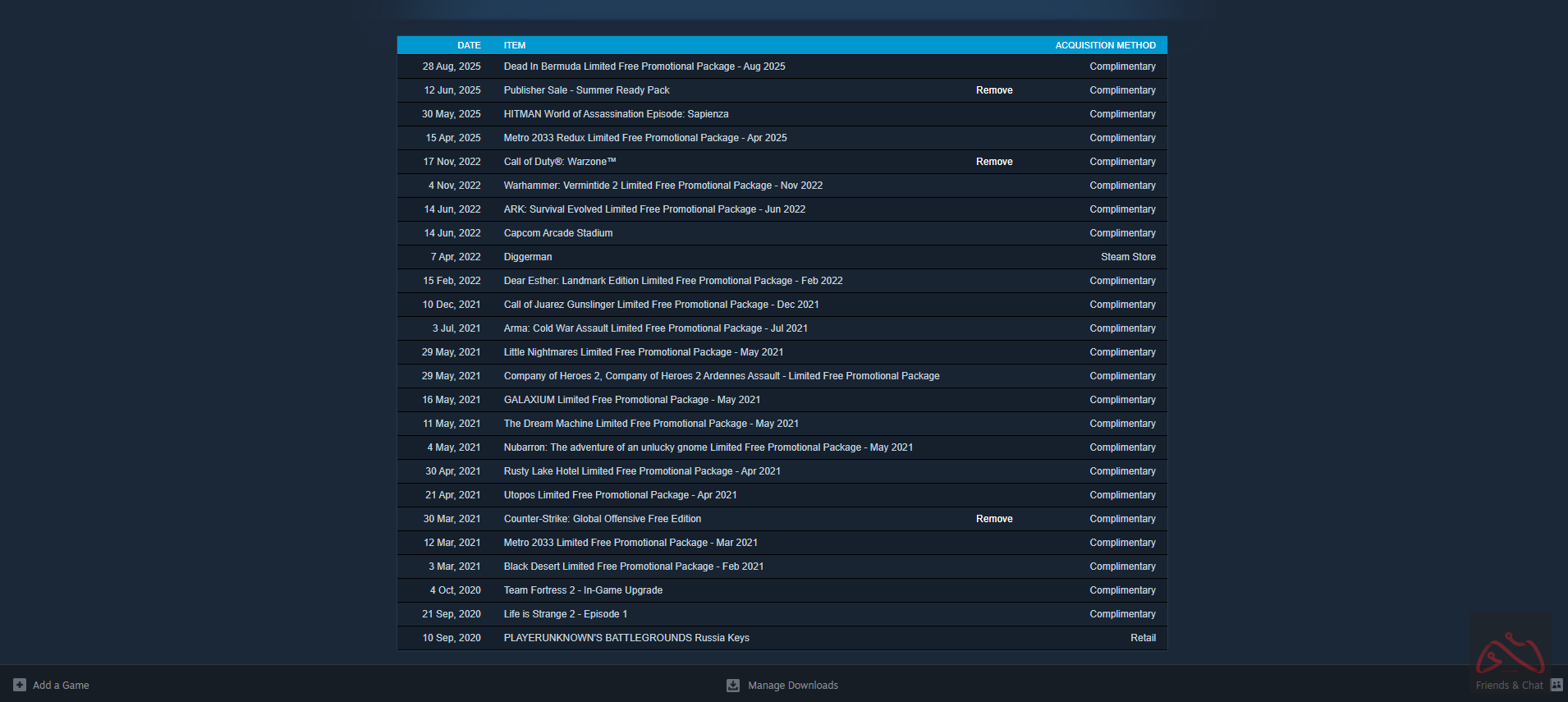Open the Friends & Chat icon
This screenshot has height=702, width=1568.
(x=1556, y=685)
